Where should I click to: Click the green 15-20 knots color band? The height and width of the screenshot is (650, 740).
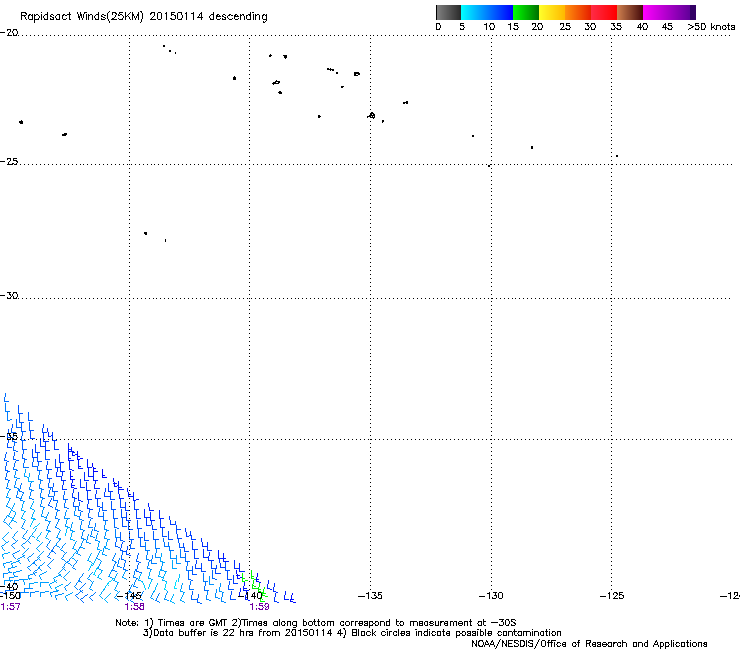(x=526, y=12)
